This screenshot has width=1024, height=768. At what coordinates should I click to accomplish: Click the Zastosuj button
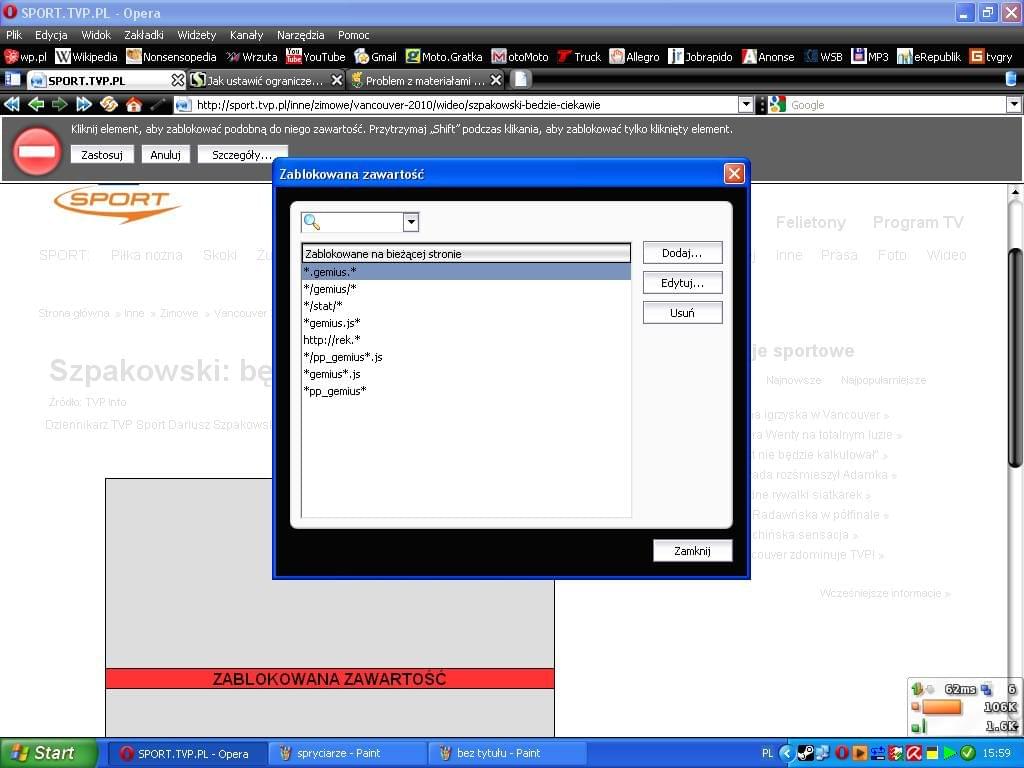[102, 155]
